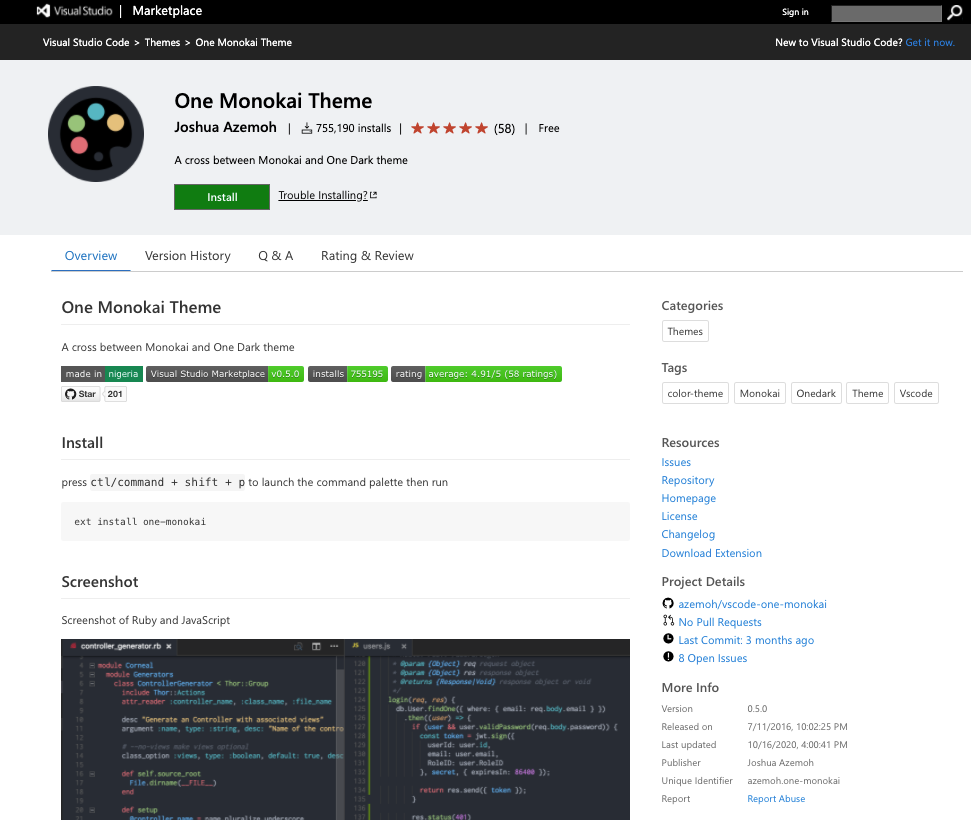Click the rating average badge
Viewport: 971px width, 820px height.
coord(476,374)
